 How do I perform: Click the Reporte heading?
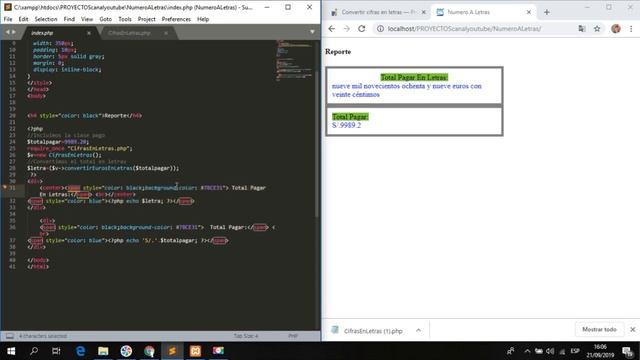(338, 52)
